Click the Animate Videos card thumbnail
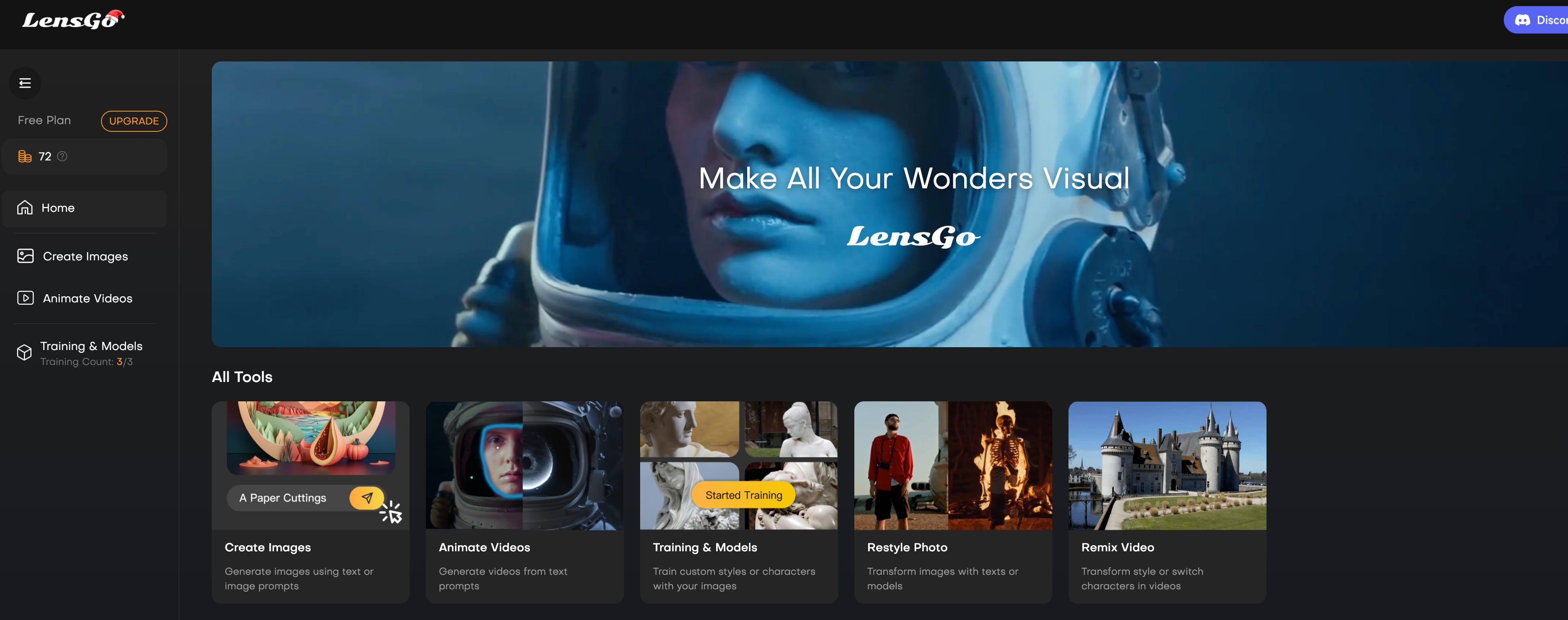The image size is (1568, 620). (525, 465)
